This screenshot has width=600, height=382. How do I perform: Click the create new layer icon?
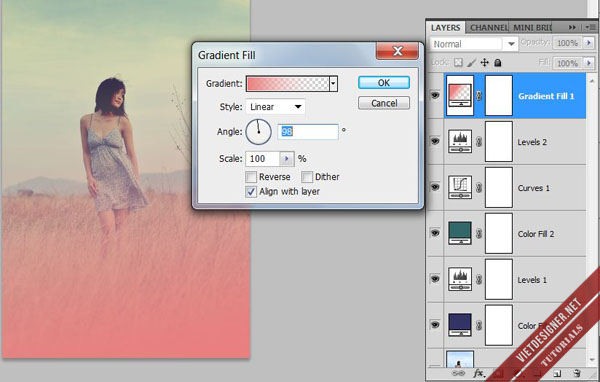[x=558, y=373]
